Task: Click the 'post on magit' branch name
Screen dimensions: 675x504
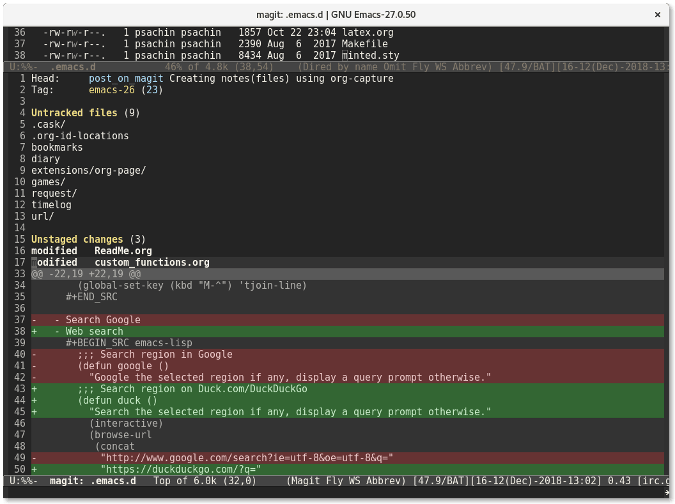Action: click(126, 78)
